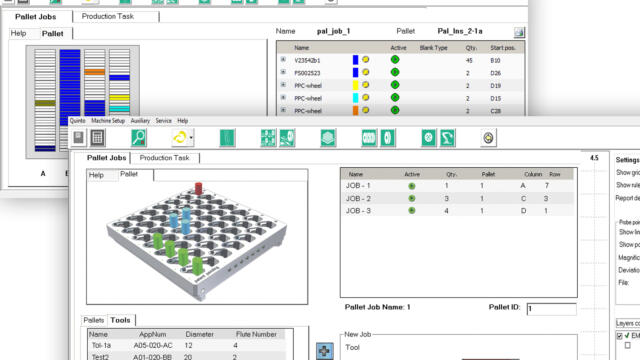Switch to the Production Task tab in front window
This screenshot has width=640, height=360.
click(164, 158)
